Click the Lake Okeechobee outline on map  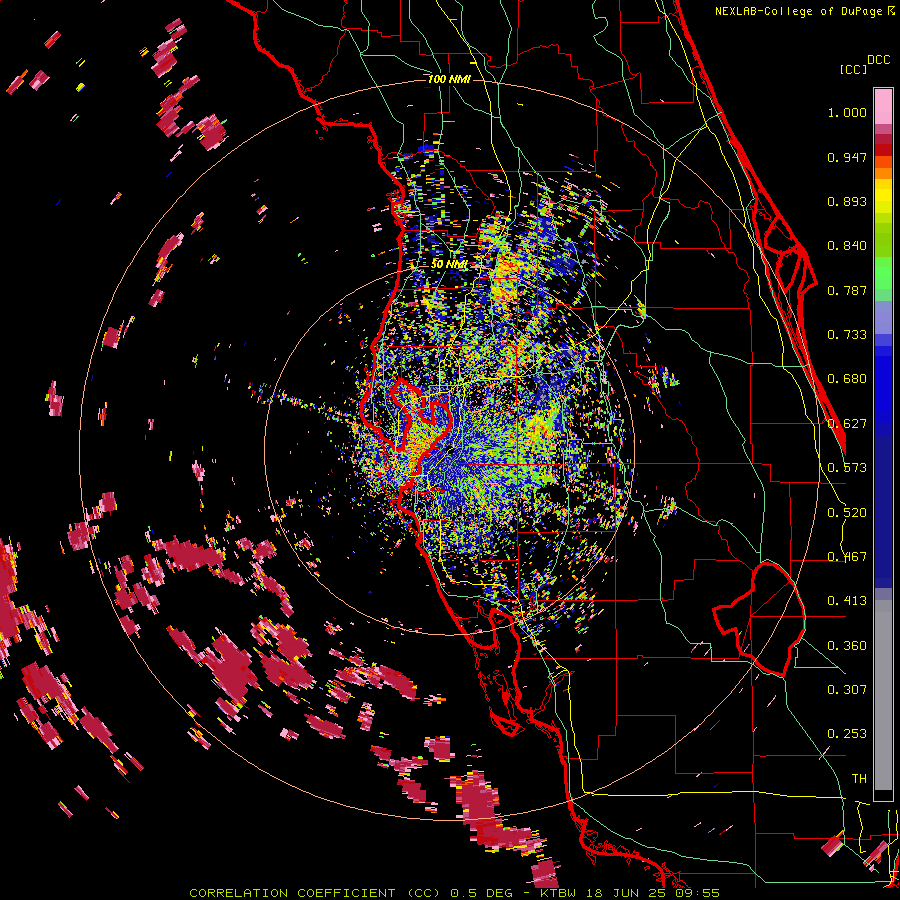coord(759,618)
